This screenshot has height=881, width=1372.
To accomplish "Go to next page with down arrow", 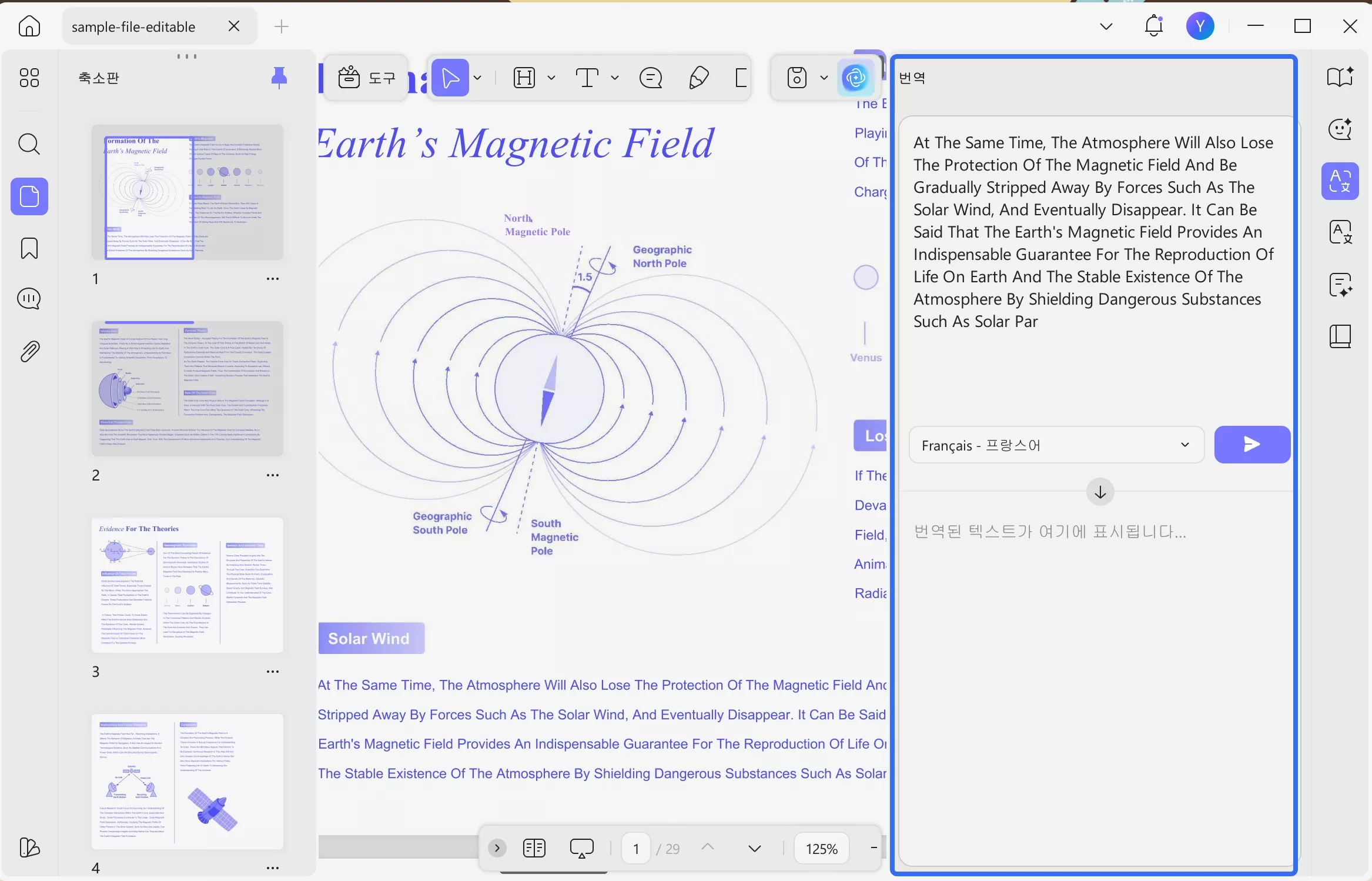I will pos(755,848).
